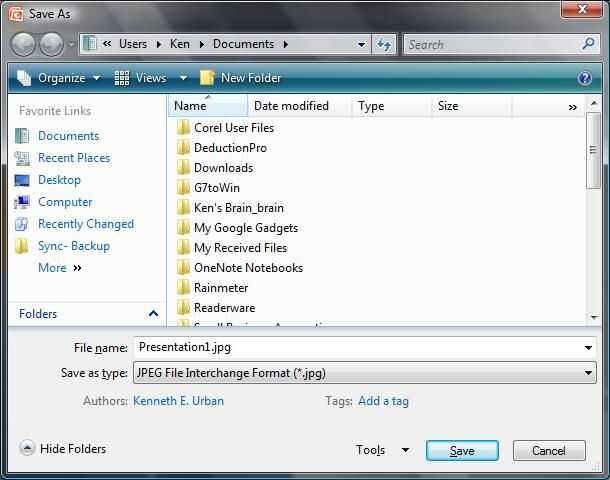
Task: Click the Save button
Action: click(462, 451)
